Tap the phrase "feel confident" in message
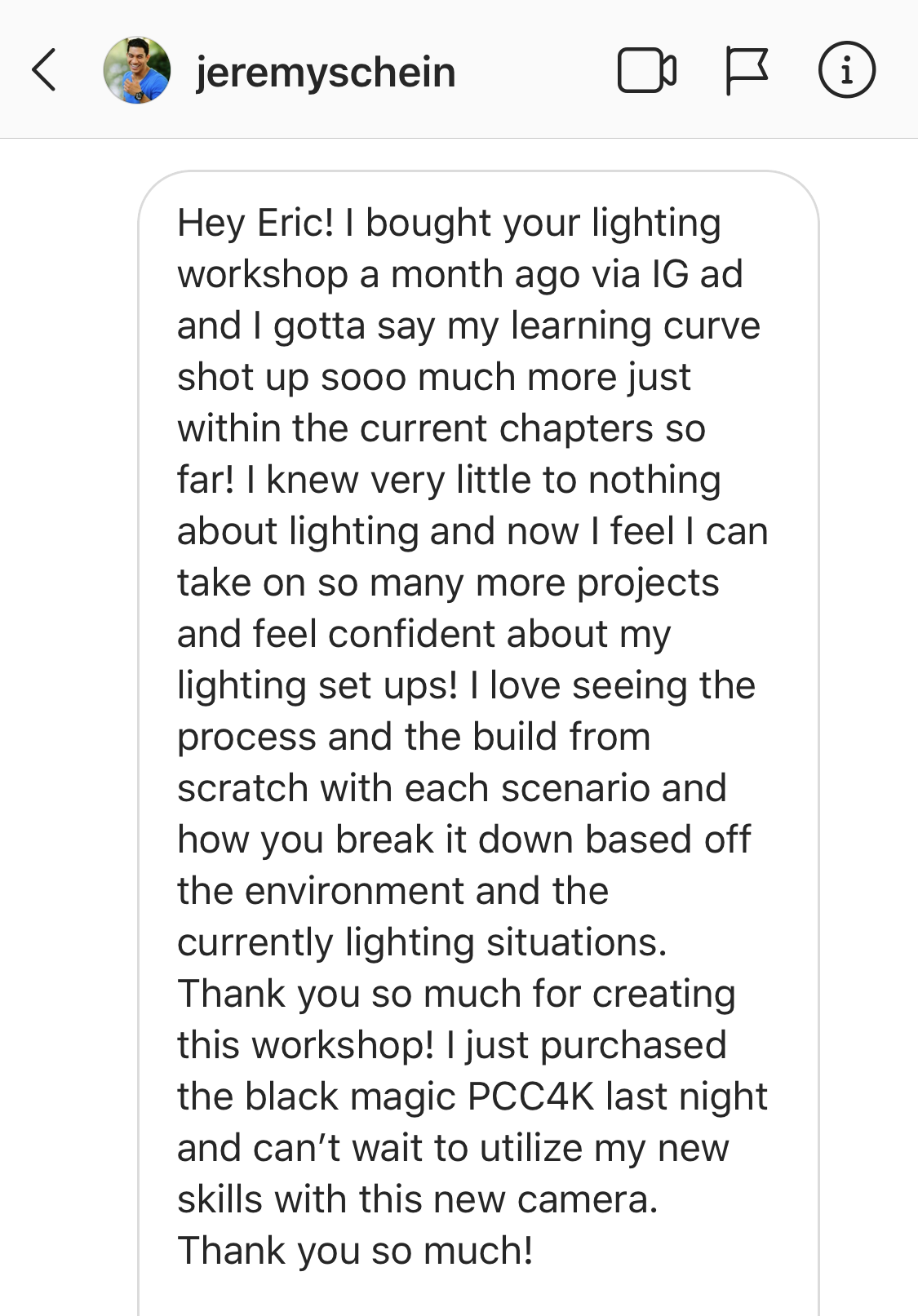This screenshot has width=918, height=1316. coord(374,634)
